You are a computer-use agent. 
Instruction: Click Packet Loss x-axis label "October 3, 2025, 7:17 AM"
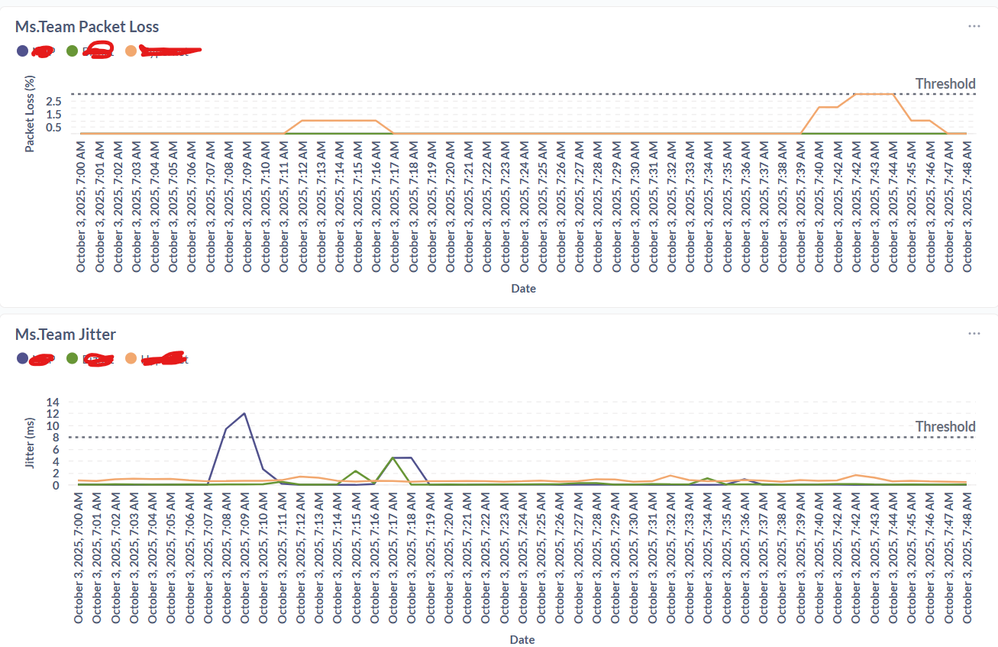click(395, 207)
